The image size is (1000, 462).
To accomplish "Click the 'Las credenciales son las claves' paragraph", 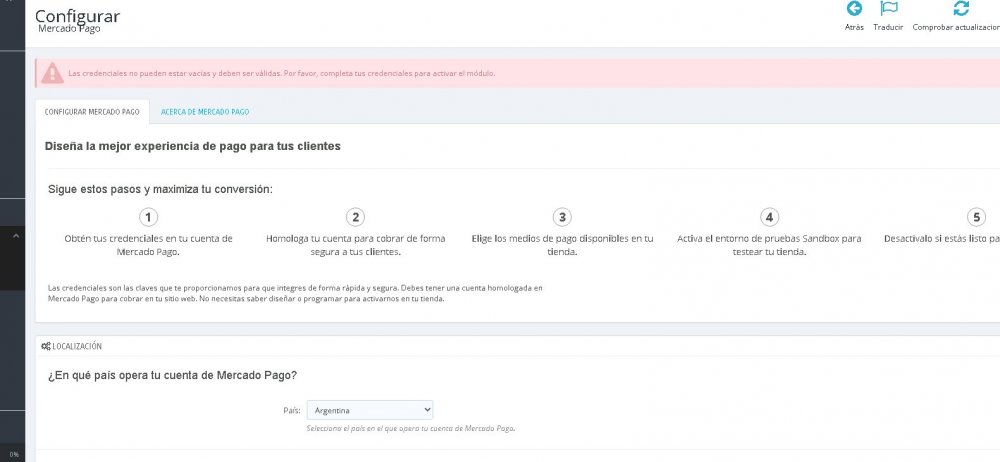I will click(x=295, y=294).
